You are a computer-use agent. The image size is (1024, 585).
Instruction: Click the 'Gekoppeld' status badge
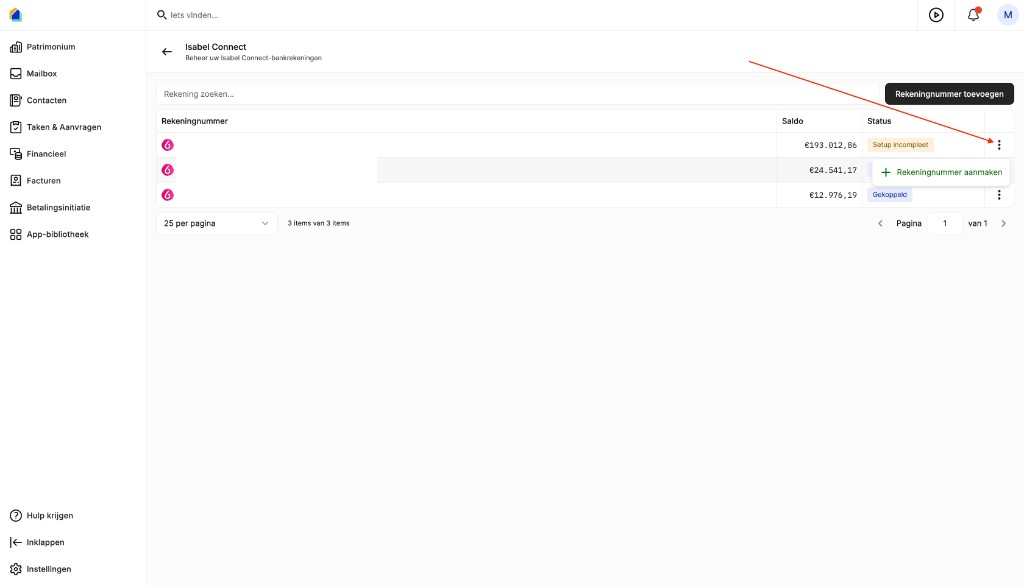tap(889, 195)
